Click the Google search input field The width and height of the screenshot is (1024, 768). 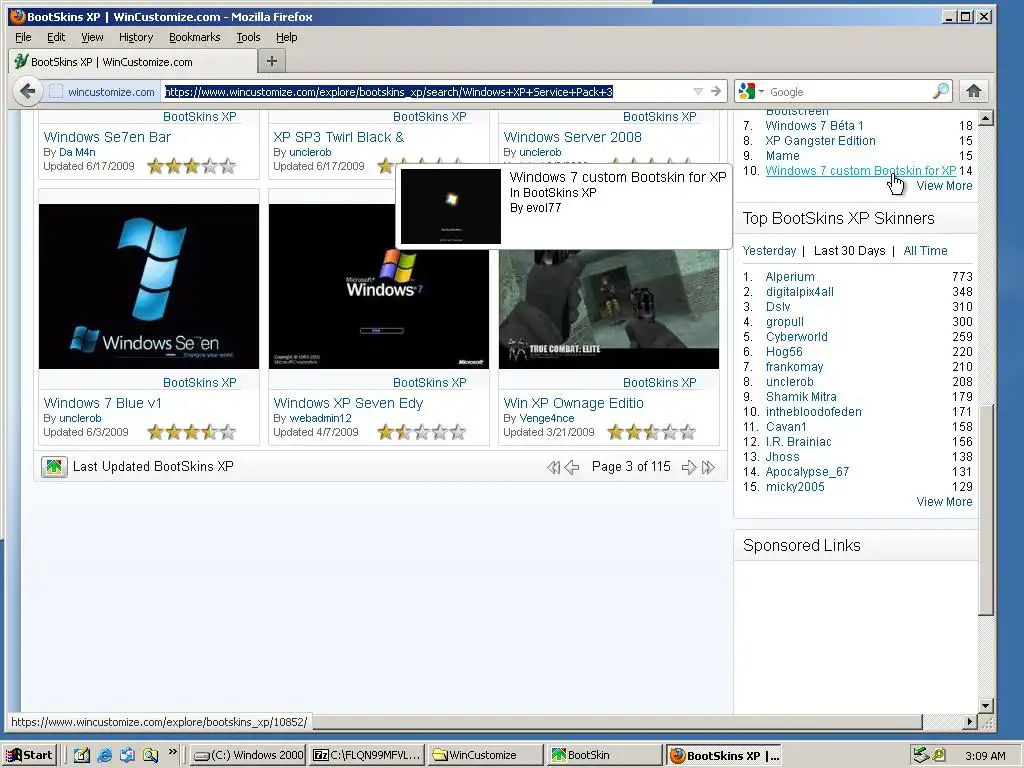(x=849, y=91)
